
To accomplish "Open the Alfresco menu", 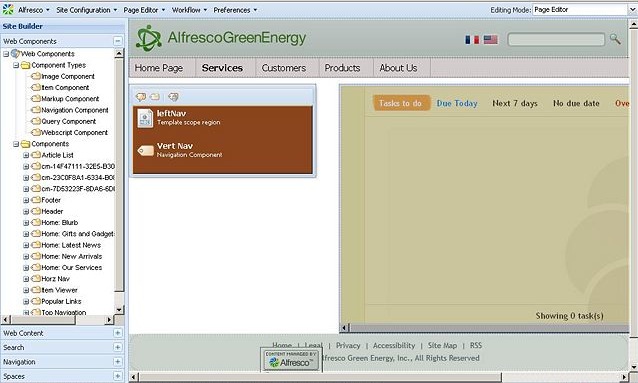I will click(x=33, y=10).
